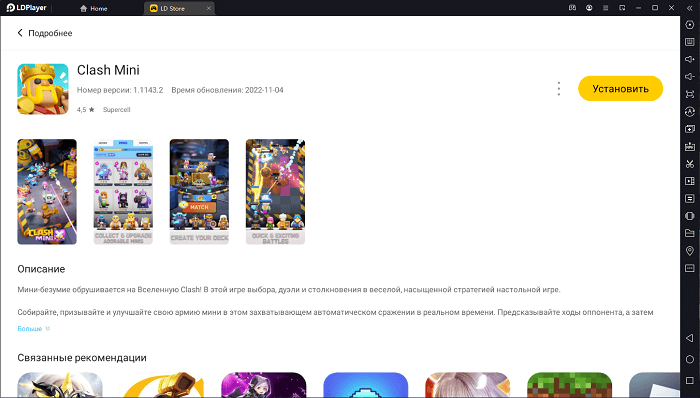
Task: Maximize the LDPlayer window
Action: [655, 8]
